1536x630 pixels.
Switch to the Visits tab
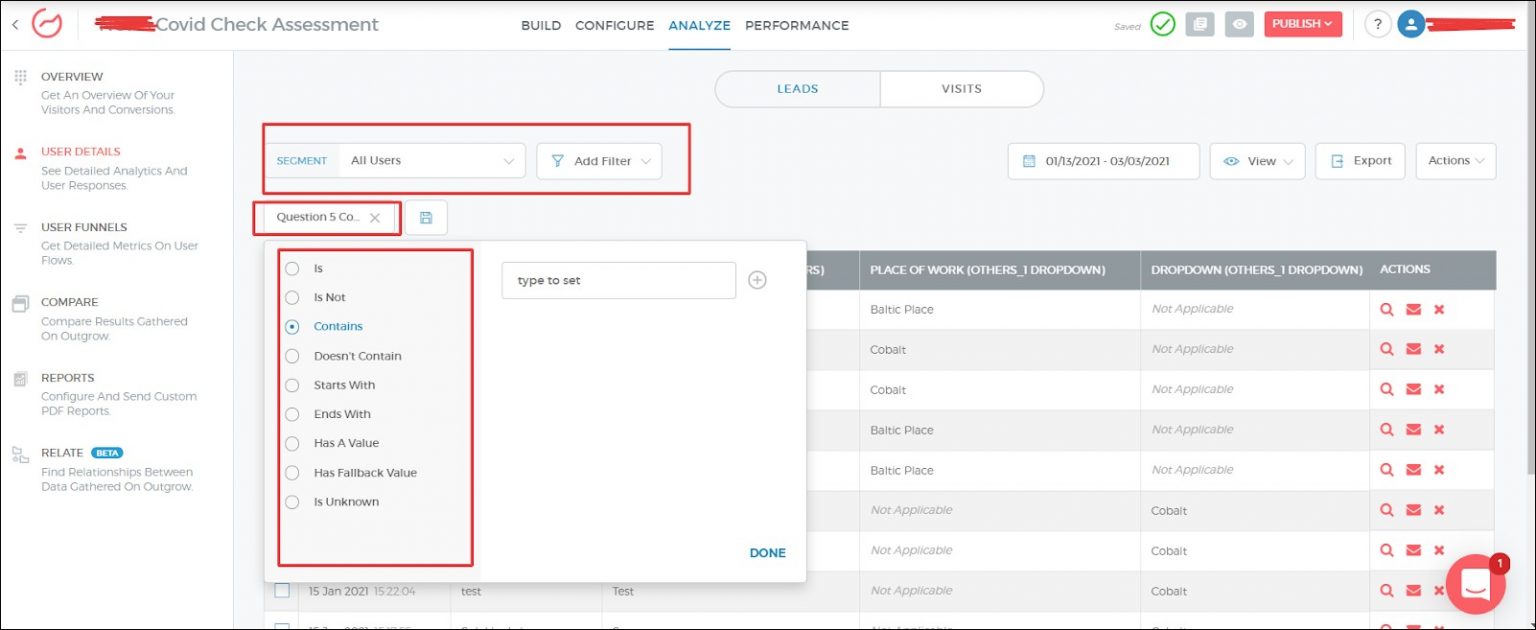(961, 89)
